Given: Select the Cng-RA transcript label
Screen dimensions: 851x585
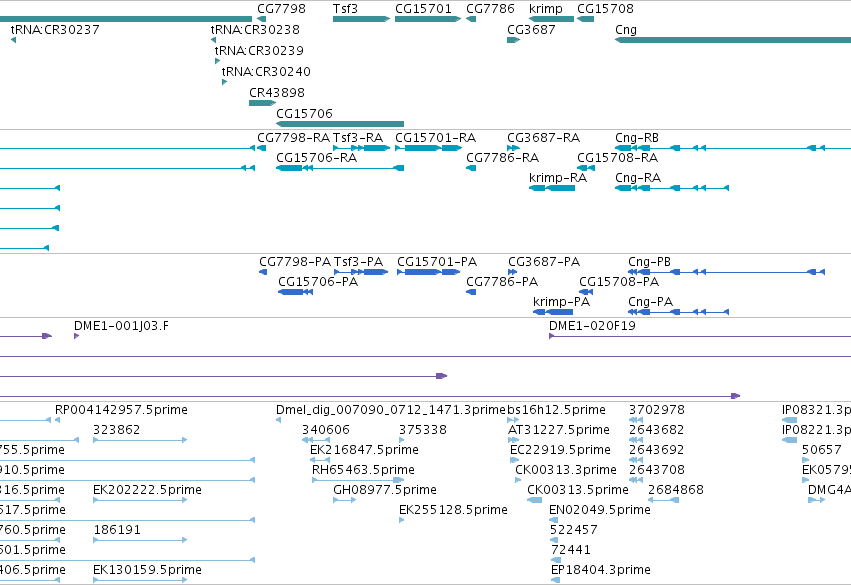Looking at the screenshot, I should click(x=638, y=178).
